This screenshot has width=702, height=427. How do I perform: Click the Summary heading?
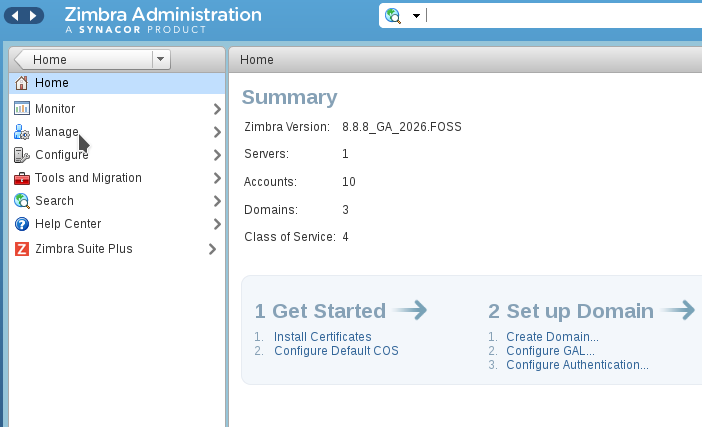tap(290, 97)
